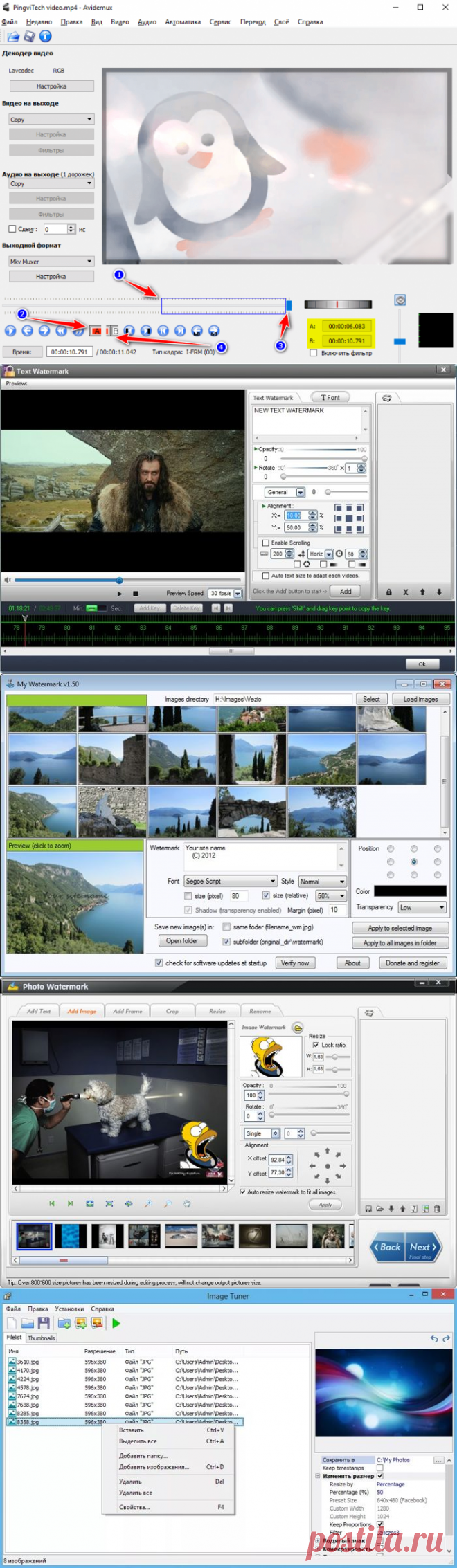This screenshot has width=457, height=1568.
Task: Set selection marker A in Avidemux
Action: click(x=96, y=331)
